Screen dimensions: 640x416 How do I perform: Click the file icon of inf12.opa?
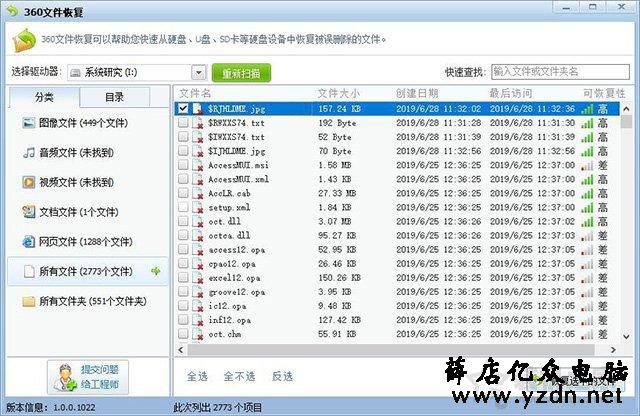(198, 320)
